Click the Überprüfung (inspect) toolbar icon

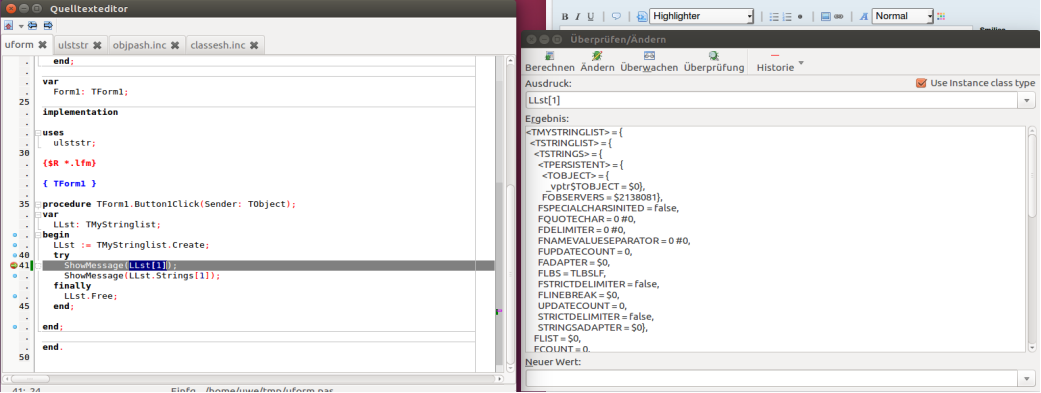point(713,57)
